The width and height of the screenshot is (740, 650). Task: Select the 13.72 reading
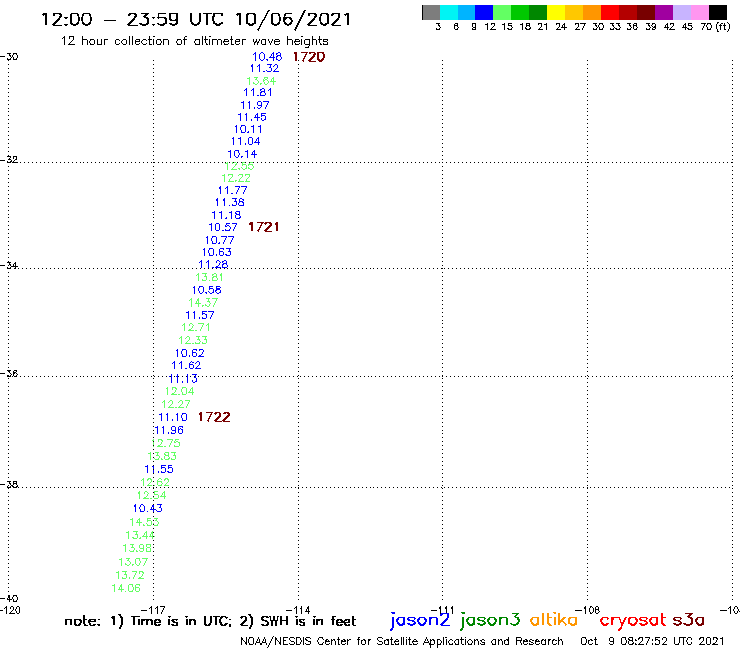point(130,576)
